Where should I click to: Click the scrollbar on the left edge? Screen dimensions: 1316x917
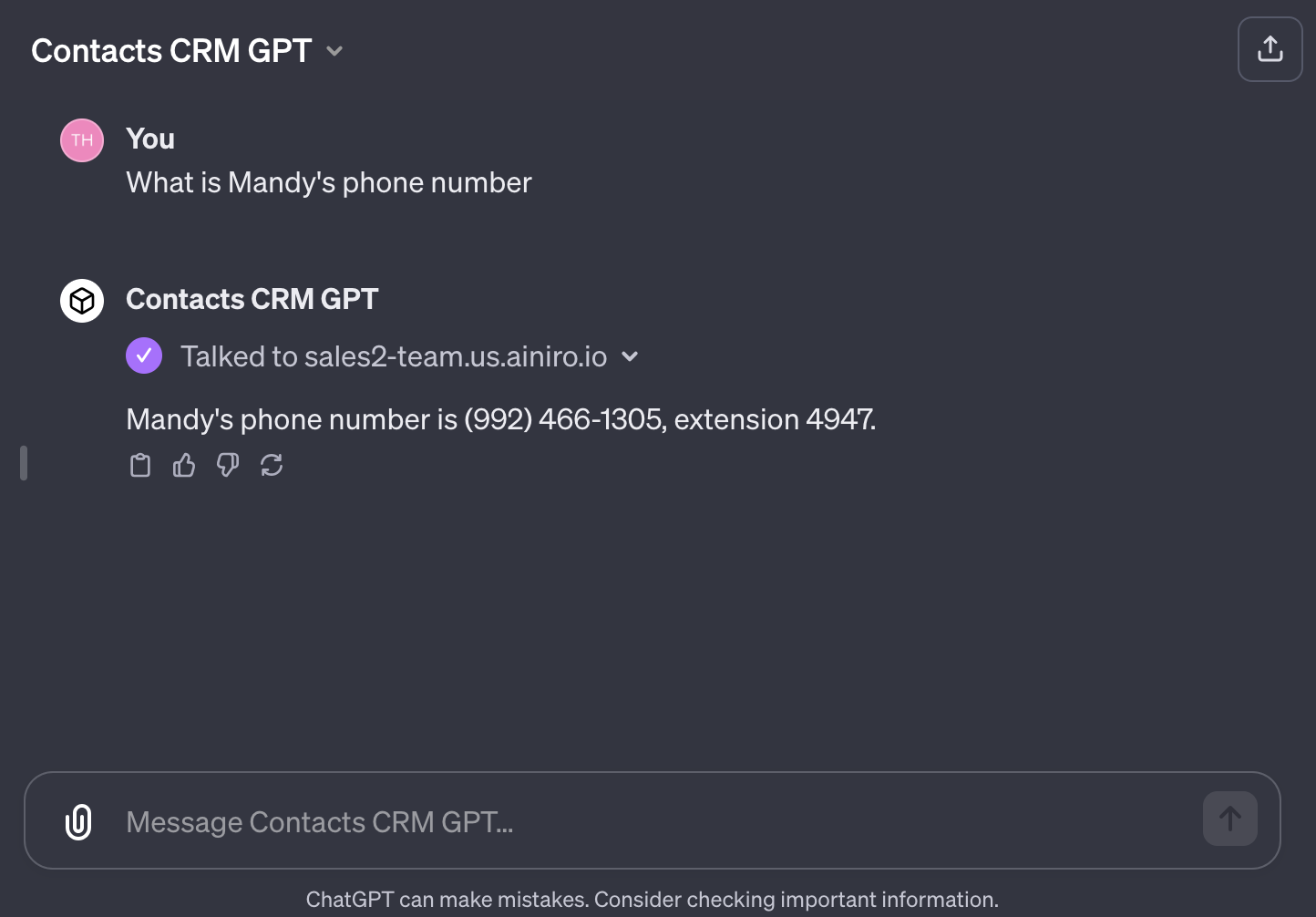pyautogui.click(x=23, y=462)
